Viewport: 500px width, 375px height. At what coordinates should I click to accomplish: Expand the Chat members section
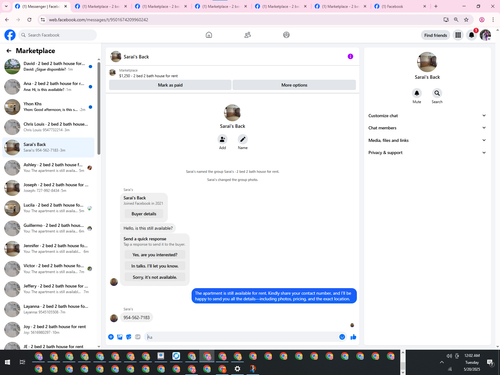(x=427, y=128)
